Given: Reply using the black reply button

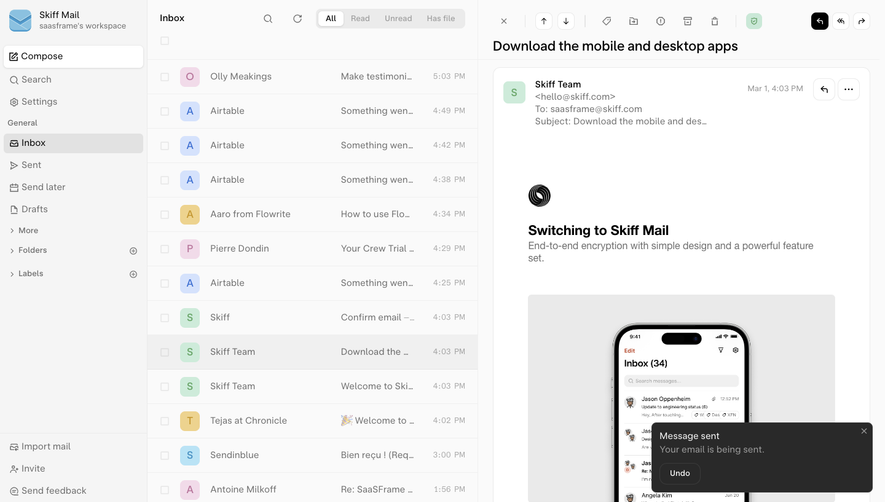Looking at the screenshot, I should [x=820, y=21].
